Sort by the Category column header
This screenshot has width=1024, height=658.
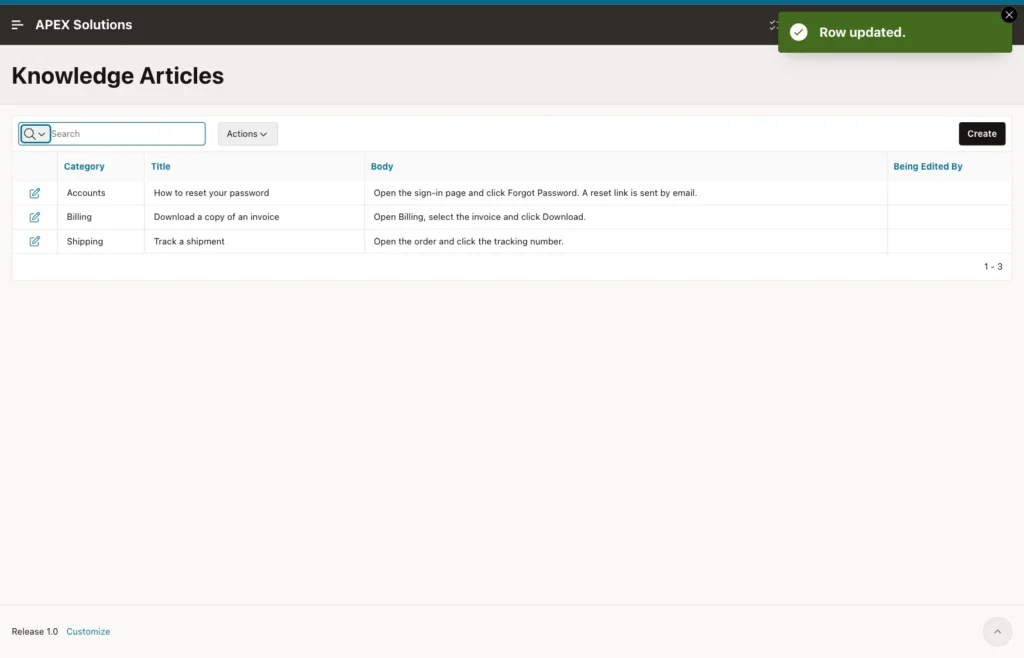click(84, 166)
